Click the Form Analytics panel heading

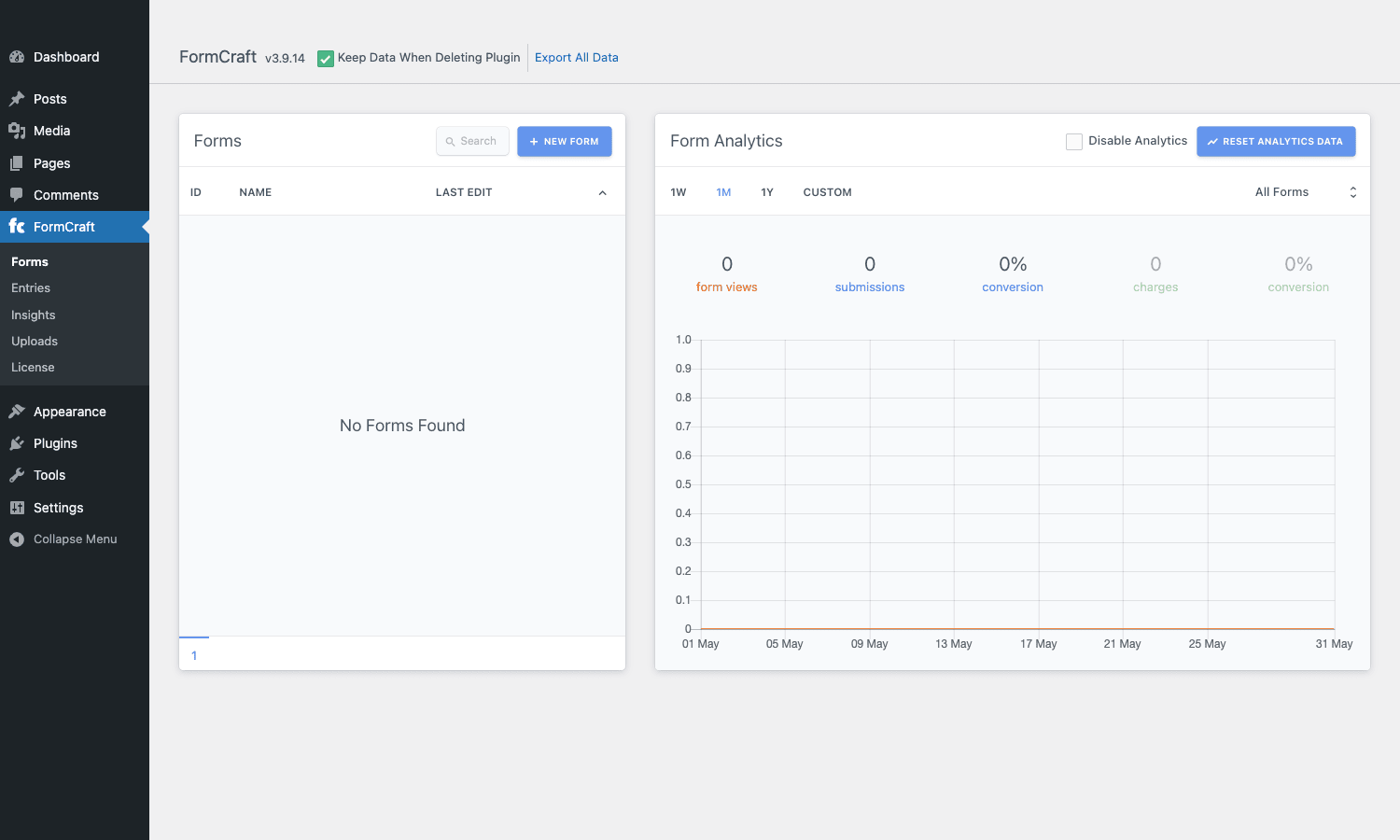pos(726,141)
